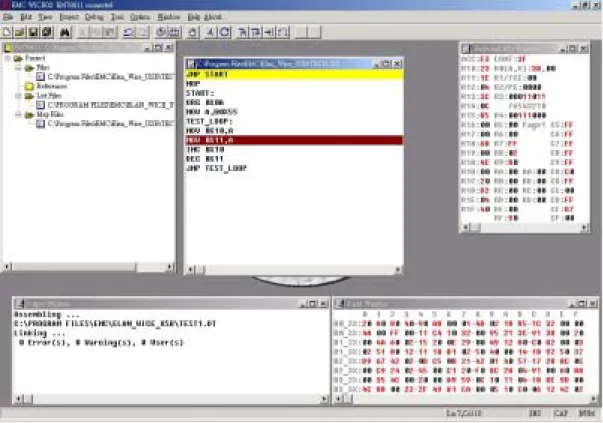The width and height of the screenshot is (603, 423).
Task: Click editor horizontal scroll right arrow
Action: (398, 270)
